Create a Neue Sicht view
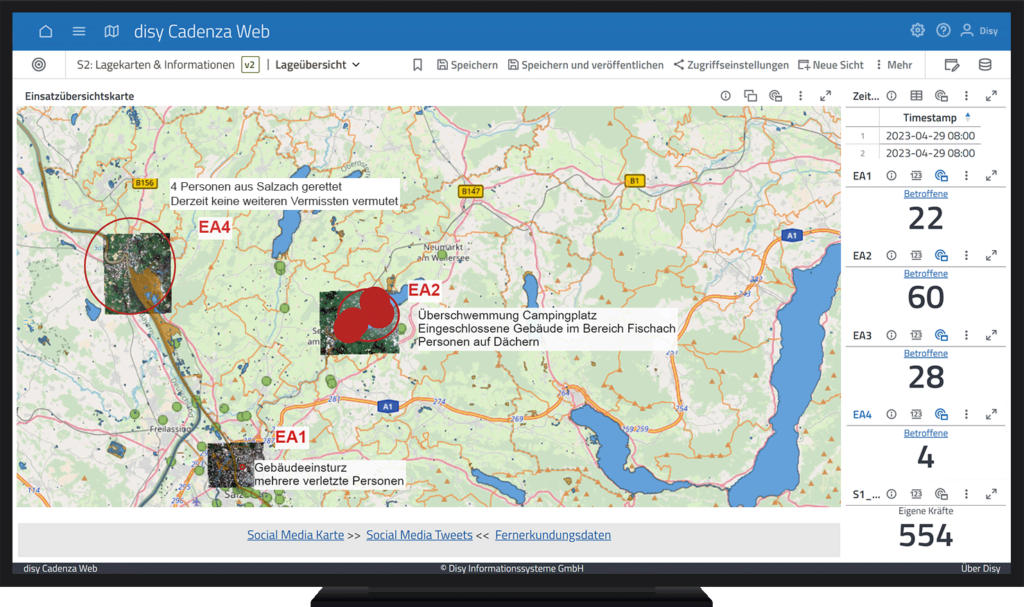Screen dimensions: 1024x607 (x=831, y=65)
